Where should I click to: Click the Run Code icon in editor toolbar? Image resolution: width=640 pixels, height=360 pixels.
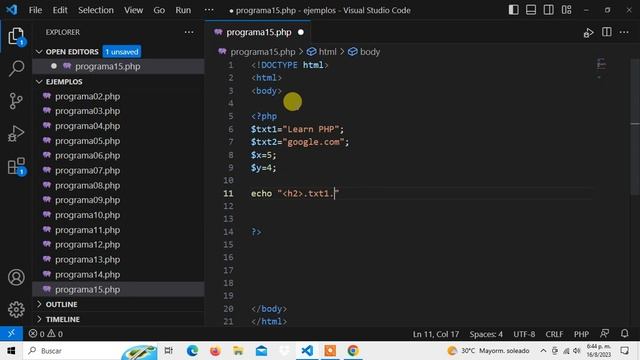[x=588, y=33]
